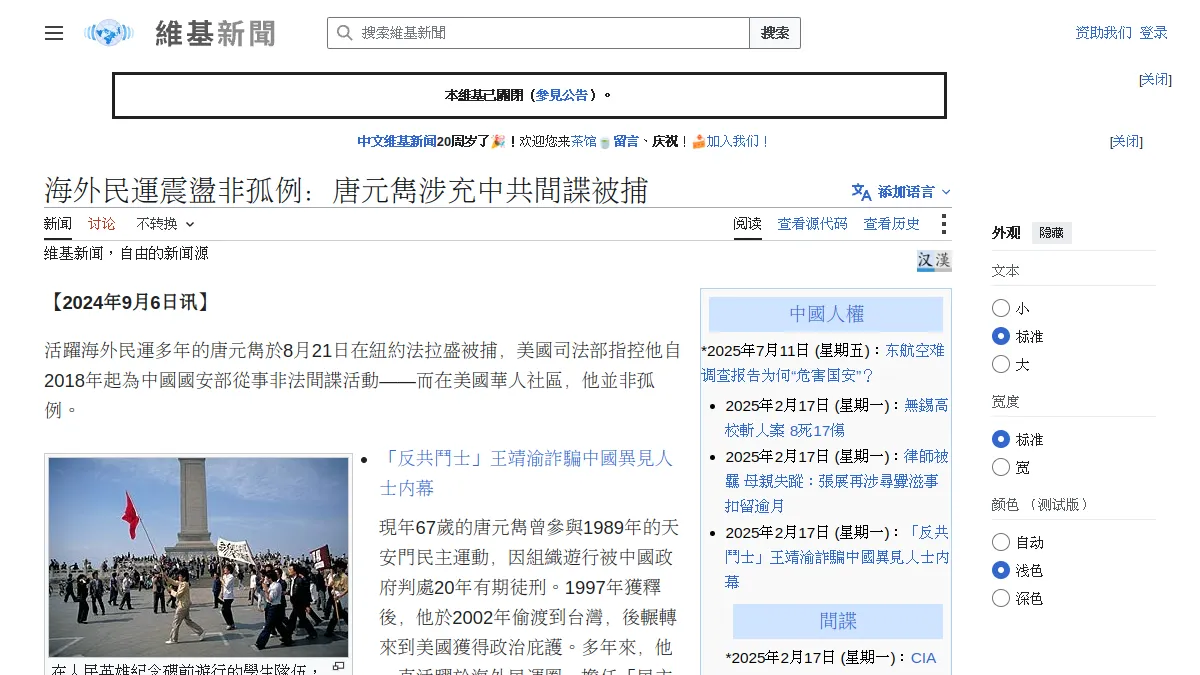Open sidebar 「反共鬥士」王靖渝 news link
This screenshot has width=1200, height=675.
(836, 557)
